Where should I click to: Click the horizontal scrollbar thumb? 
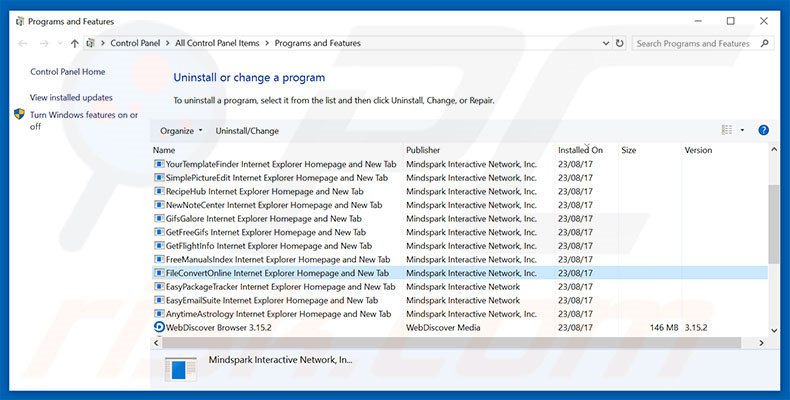coord(452,343)
